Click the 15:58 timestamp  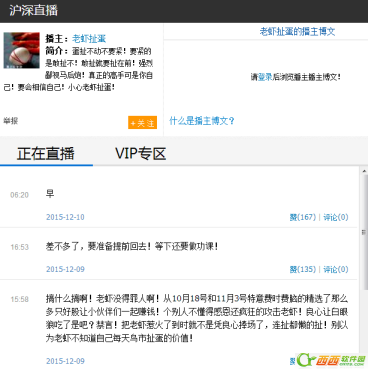click(20, 299)
